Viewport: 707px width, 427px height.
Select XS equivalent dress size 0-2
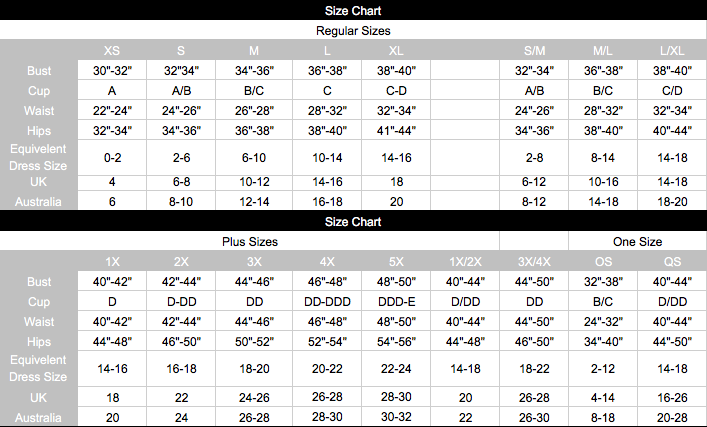click(x=112, y=158)
